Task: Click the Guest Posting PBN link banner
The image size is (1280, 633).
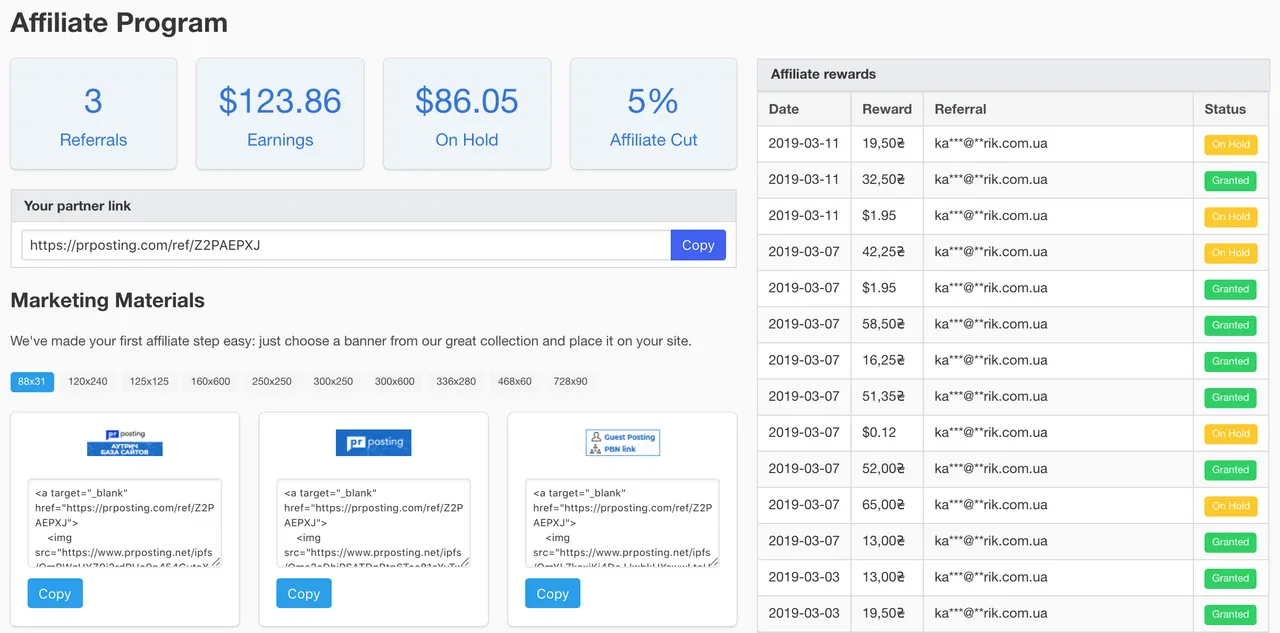Action: pyautogui.click(x=623, y=442)
